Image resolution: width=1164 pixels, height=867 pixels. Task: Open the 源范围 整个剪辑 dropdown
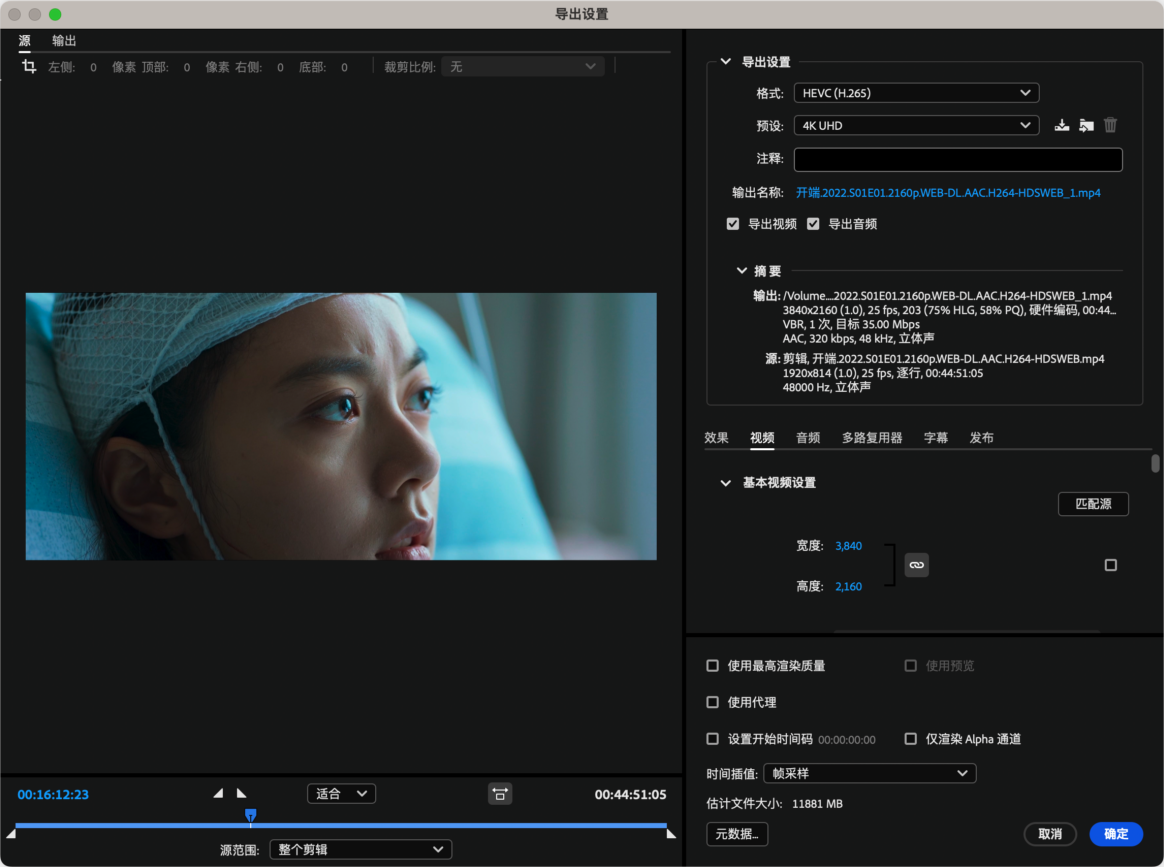click(x=361, y=849)
